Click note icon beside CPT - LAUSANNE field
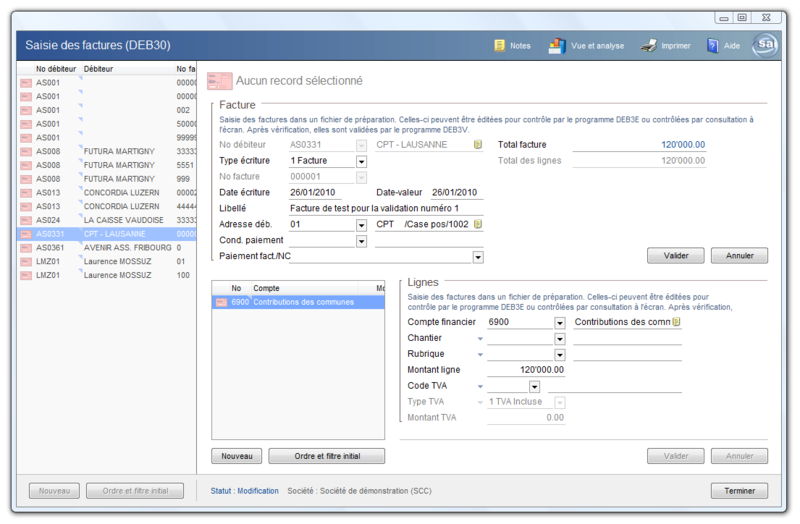This screenshot has width=800, height=524. 478,145
